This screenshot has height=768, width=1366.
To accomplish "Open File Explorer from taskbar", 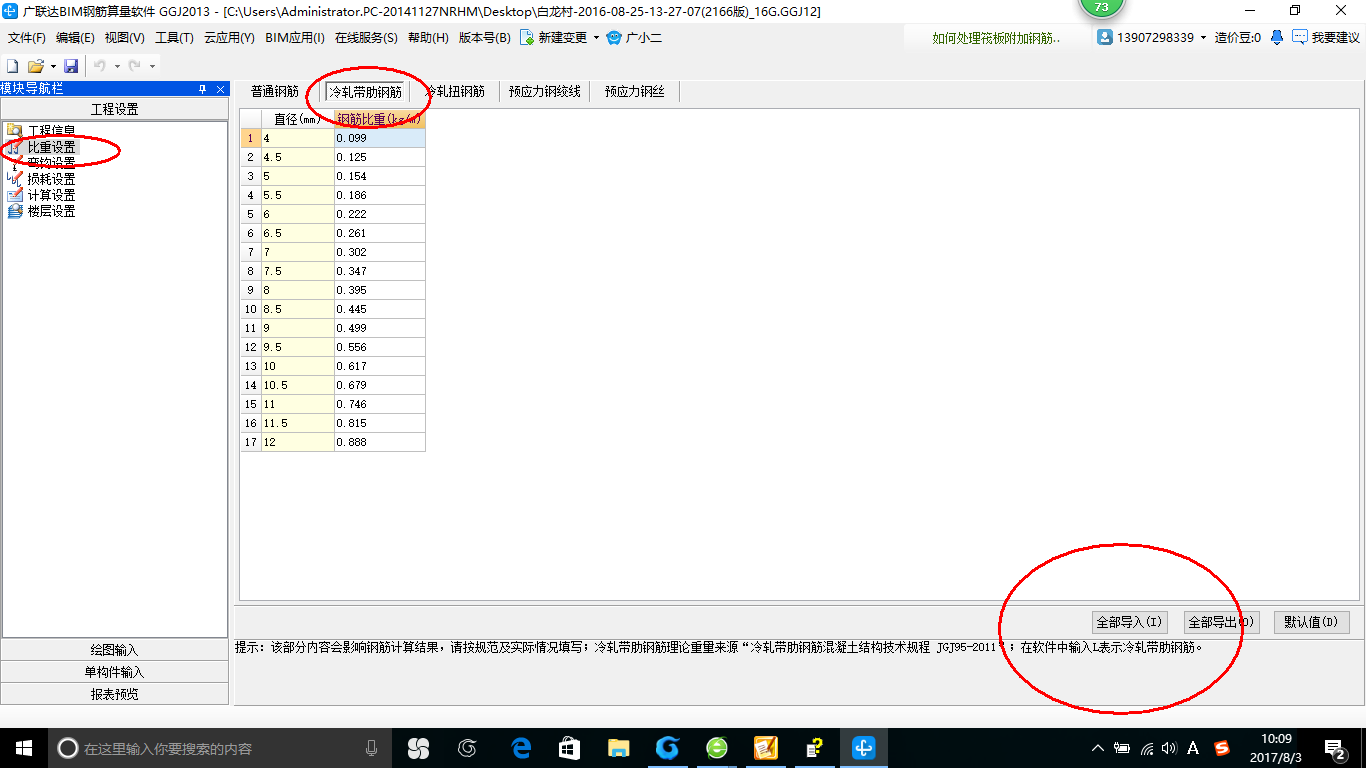I will 618,748.
